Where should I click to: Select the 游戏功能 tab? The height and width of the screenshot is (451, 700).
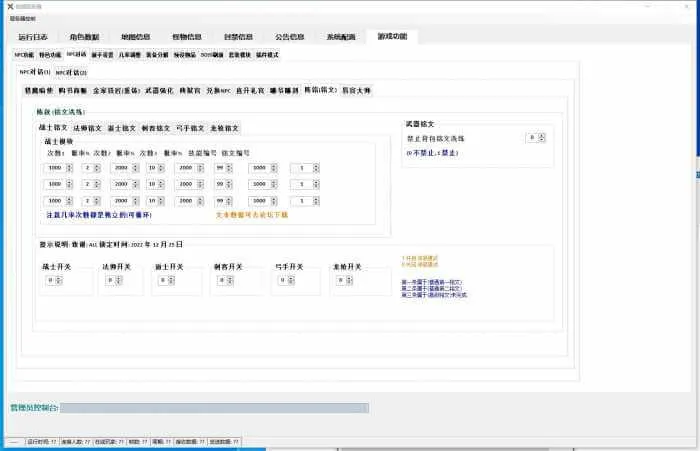point(392,36)
